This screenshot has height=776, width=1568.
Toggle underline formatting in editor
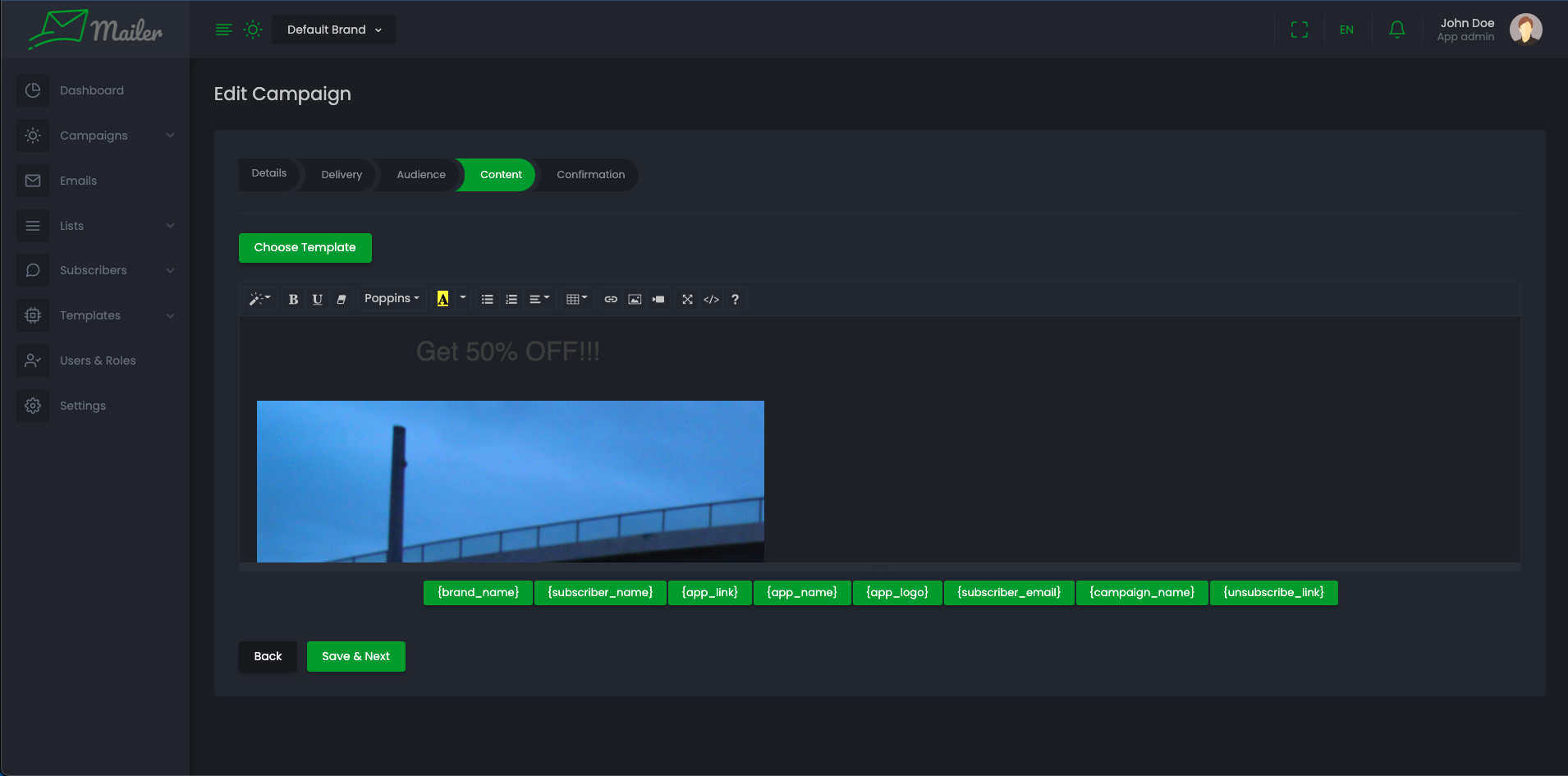point(317,300)
